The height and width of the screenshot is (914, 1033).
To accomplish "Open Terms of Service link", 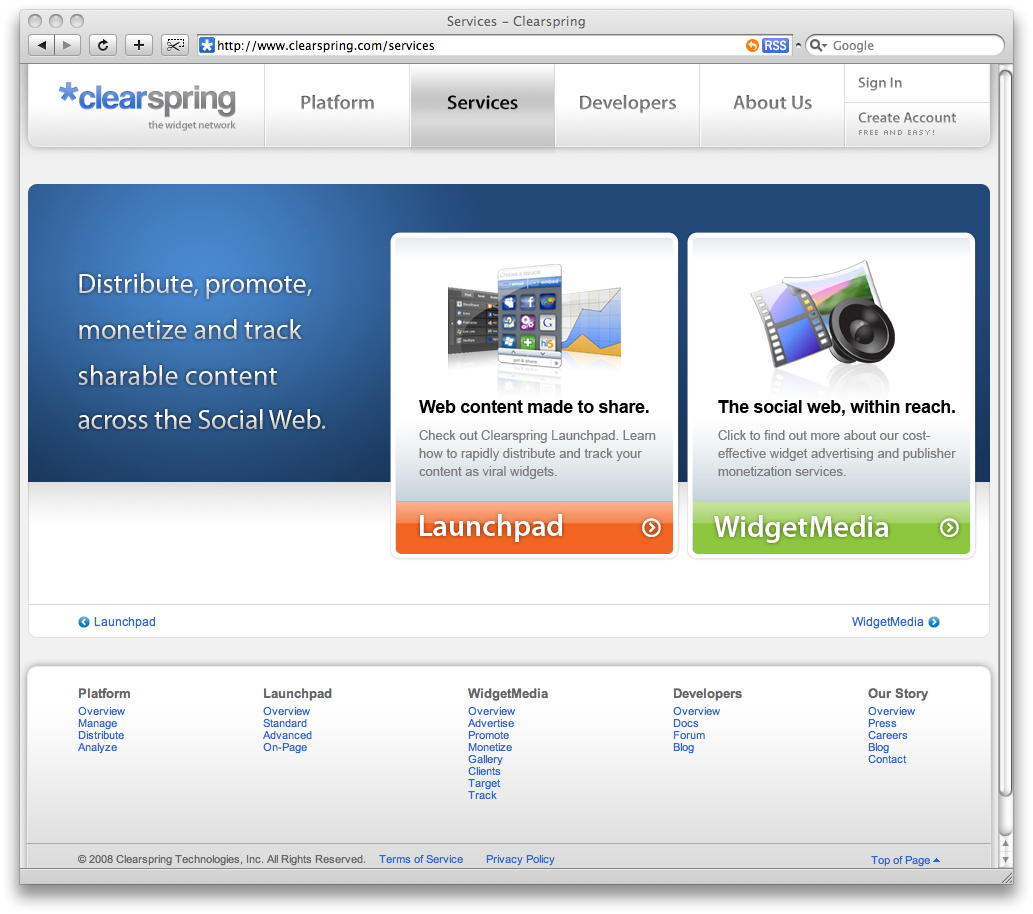I will 420,859.
